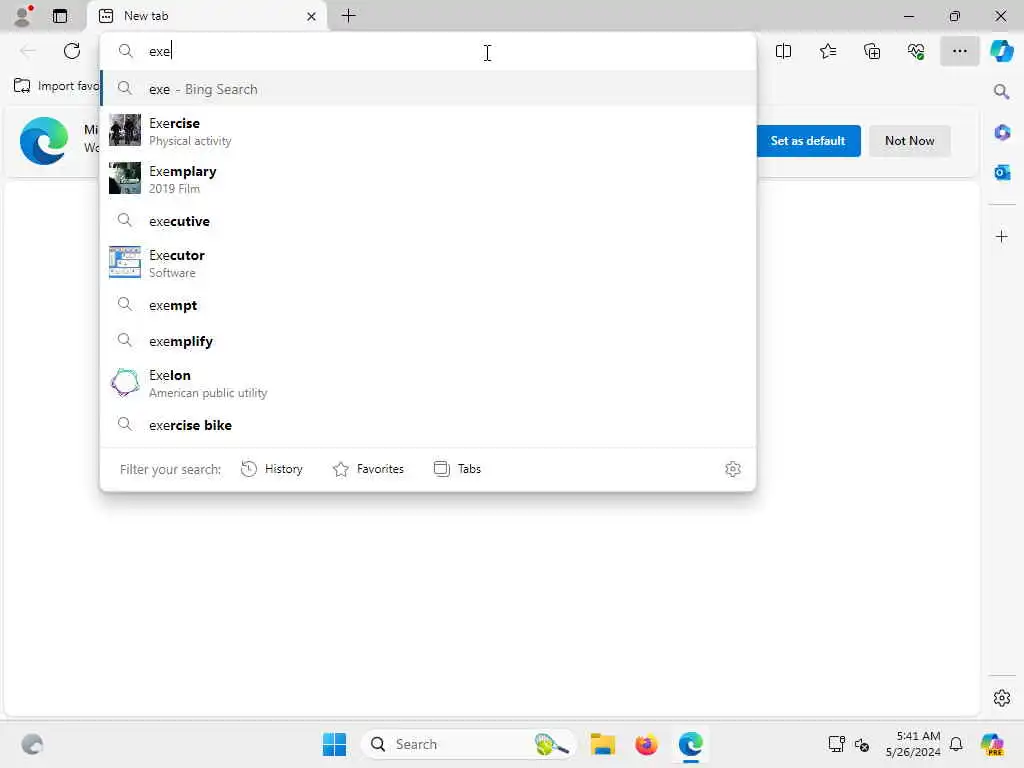Click the address bar containing 'exe'
1024x768 pixels.
428,51
